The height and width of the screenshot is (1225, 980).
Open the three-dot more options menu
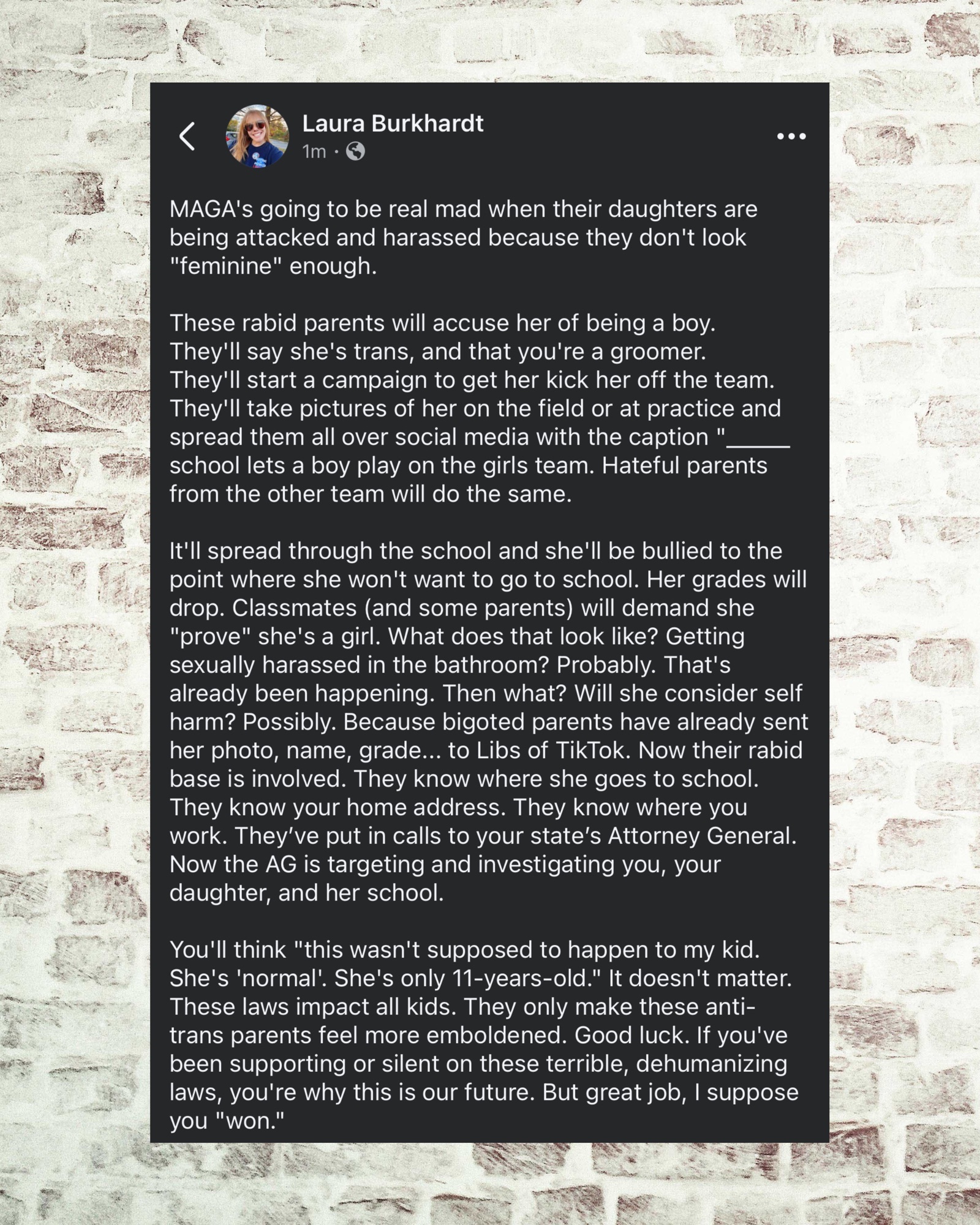[791, 136]
